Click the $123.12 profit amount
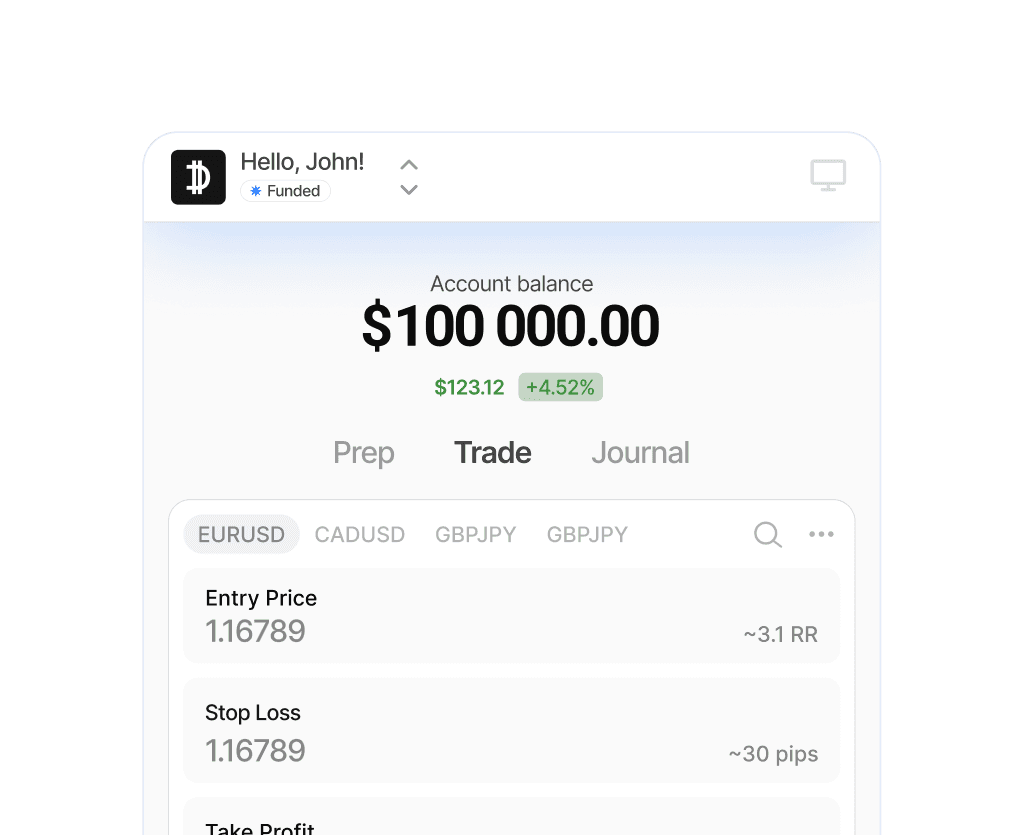The image size is (1024, 835). coord(469,388)
